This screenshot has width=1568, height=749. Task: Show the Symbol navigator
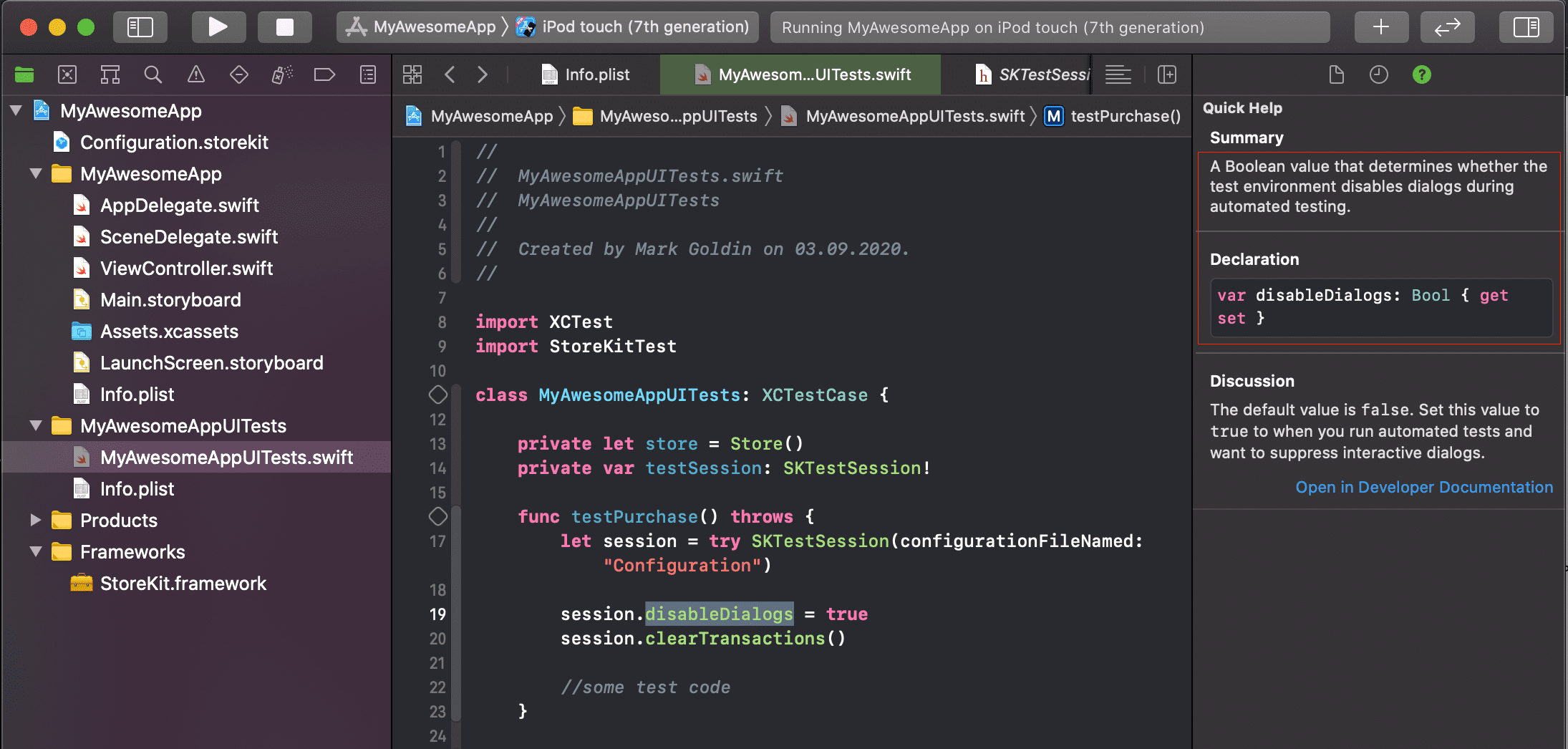(x=110, y=74)
